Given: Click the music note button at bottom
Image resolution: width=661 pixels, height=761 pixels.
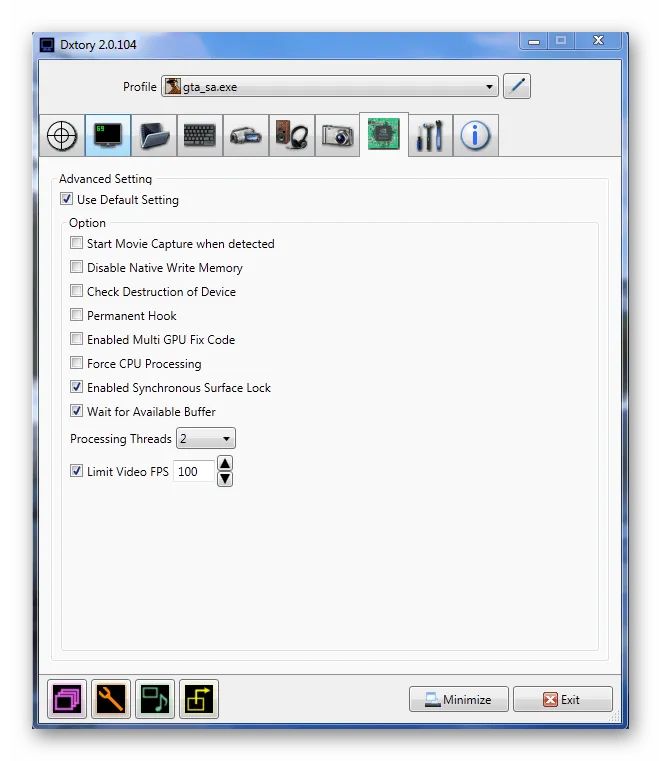Looking at the screenshot, I should point(155,699).
